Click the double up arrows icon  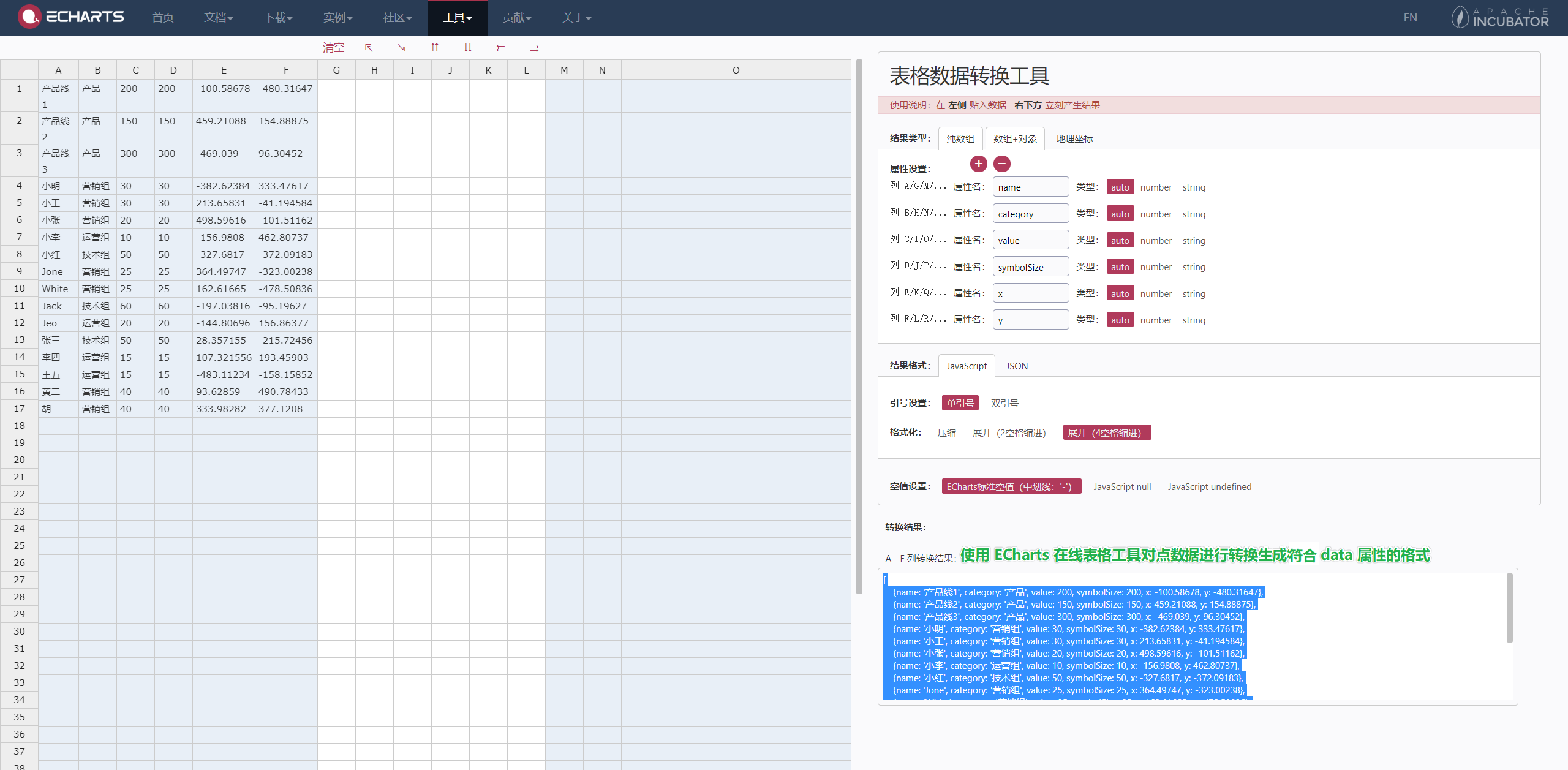[435, 48]
